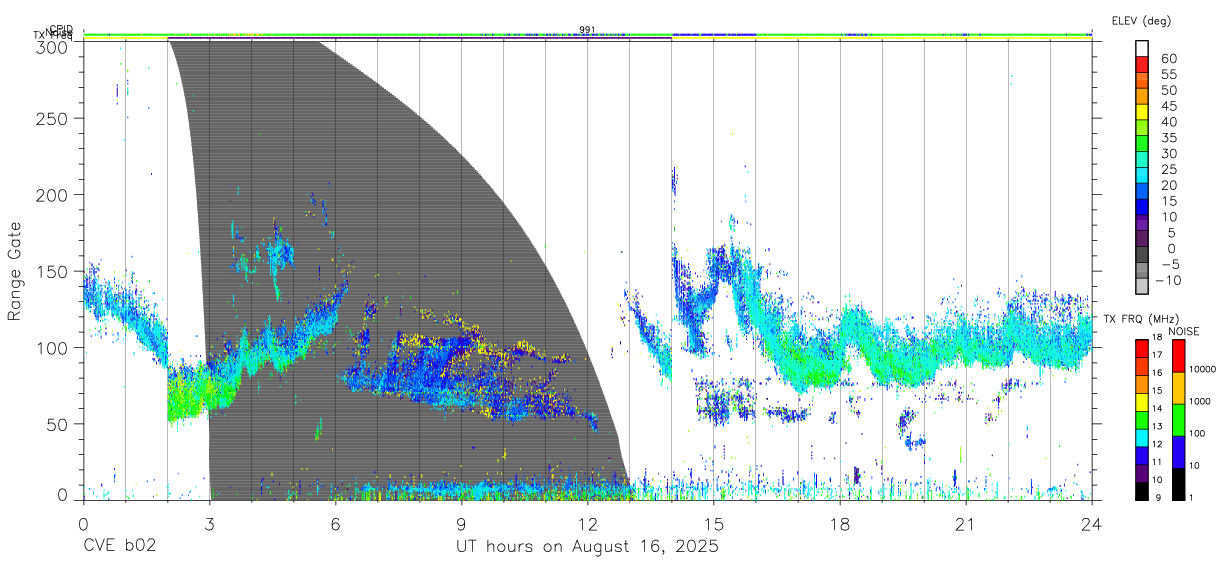Click the 15 tick label on the UT hours axis
Screen dimensions: 1228x567
[x=714, y=524]
